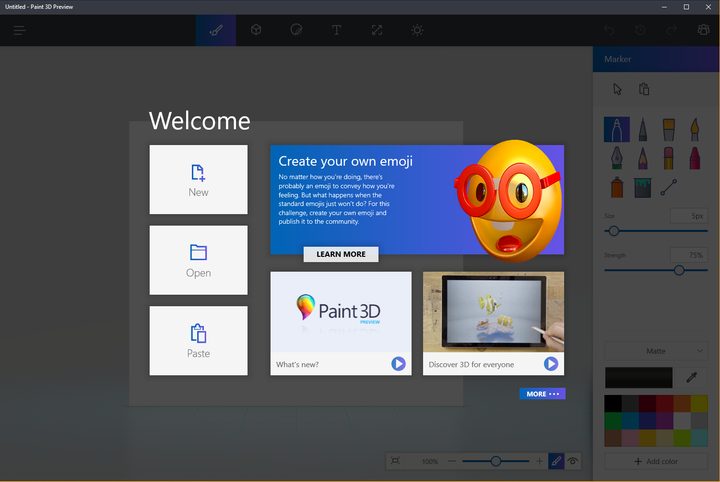Screen dimensions: 720x482
Task: Click the LEARN MORE button
Action: click(341, 254)
